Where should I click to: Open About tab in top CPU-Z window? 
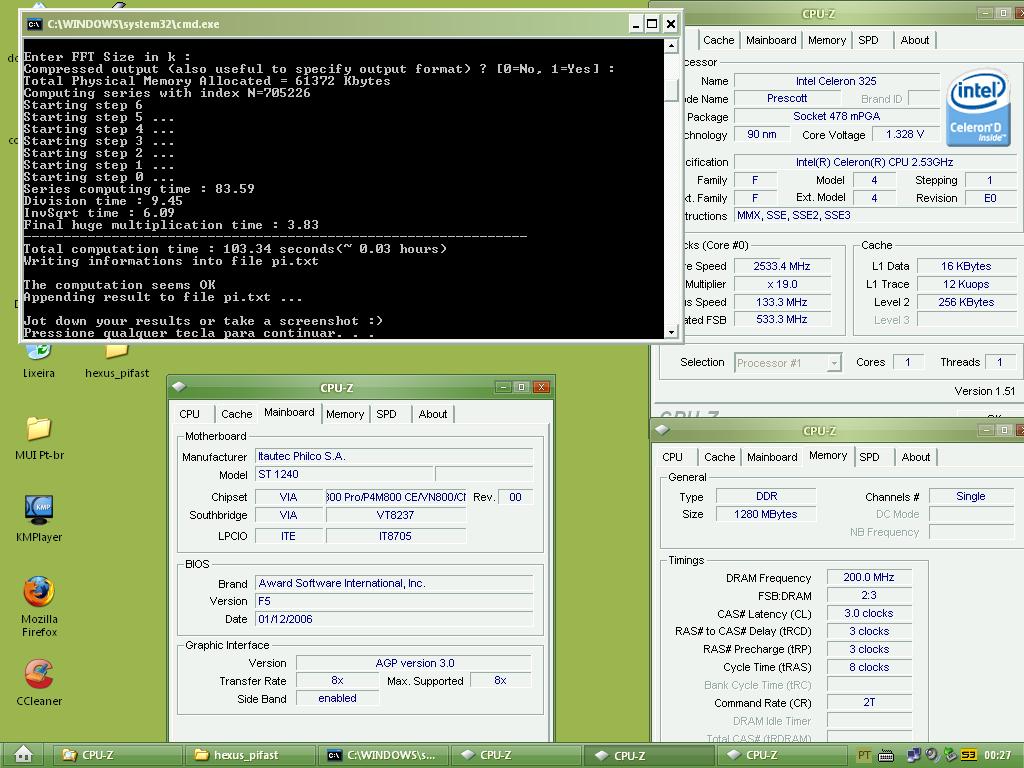pos(915,40)
